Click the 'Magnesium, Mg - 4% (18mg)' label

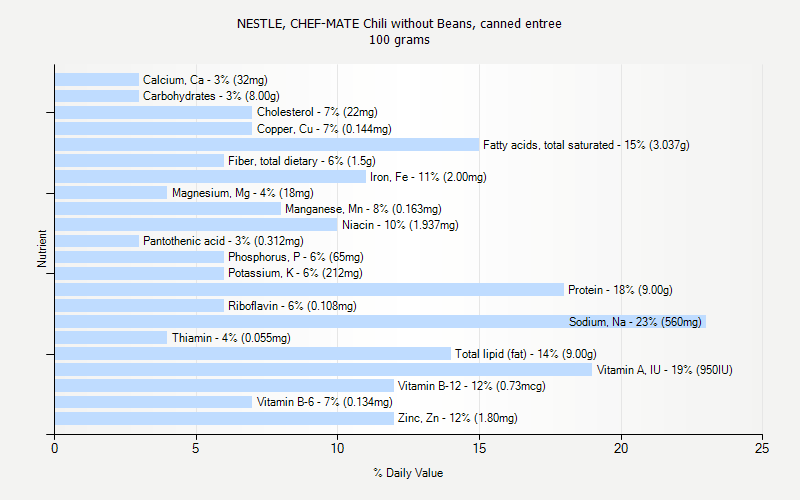[243, 193]
